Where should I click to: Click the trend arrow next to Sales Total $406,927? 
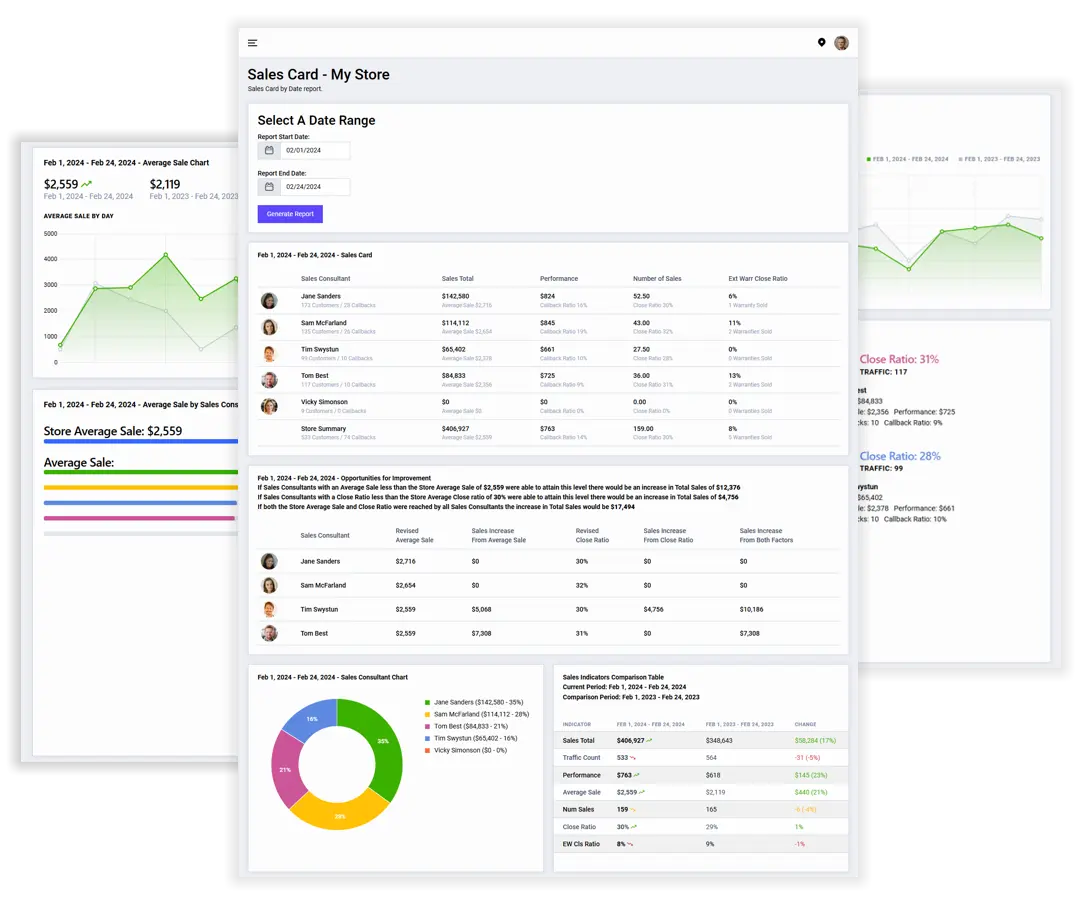pos(649,741)
